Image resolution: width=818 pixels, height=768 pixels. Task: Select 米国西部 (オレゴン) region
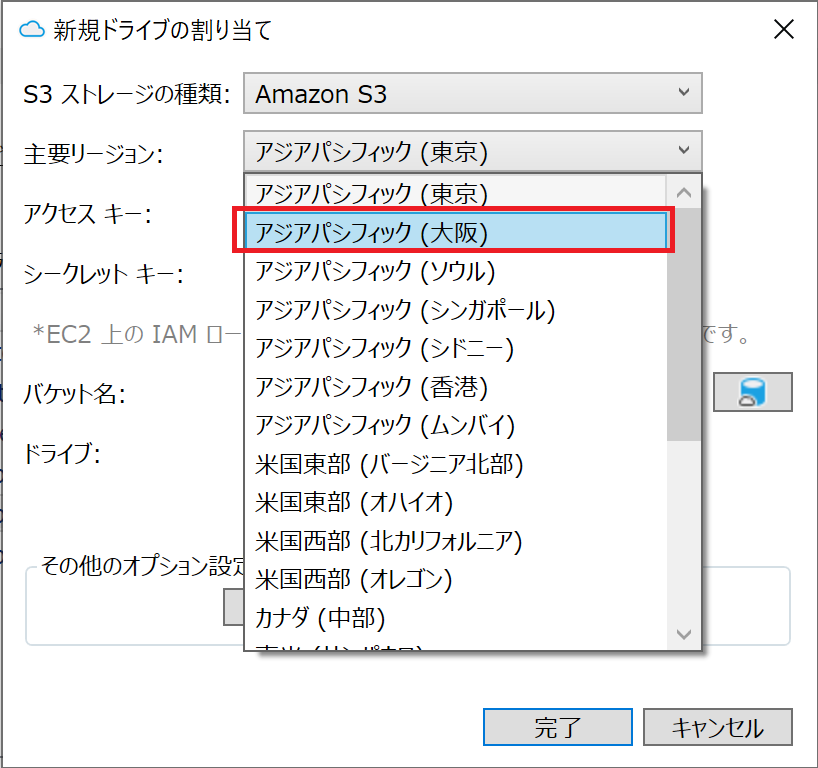pyautogui.click(x=353, y=579)
